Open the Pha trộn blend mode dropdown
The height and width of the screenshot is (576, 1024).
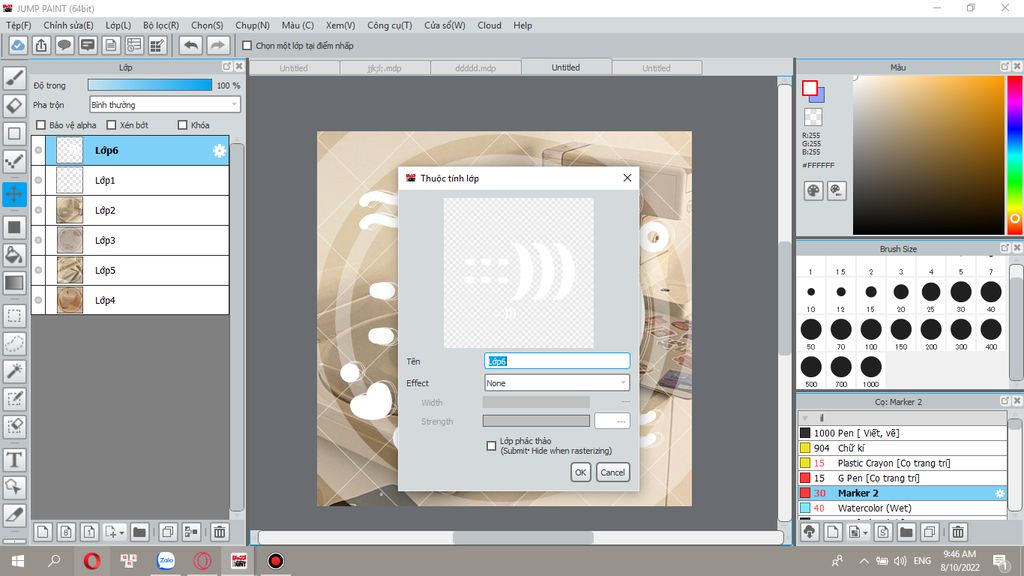coord(165,104)
